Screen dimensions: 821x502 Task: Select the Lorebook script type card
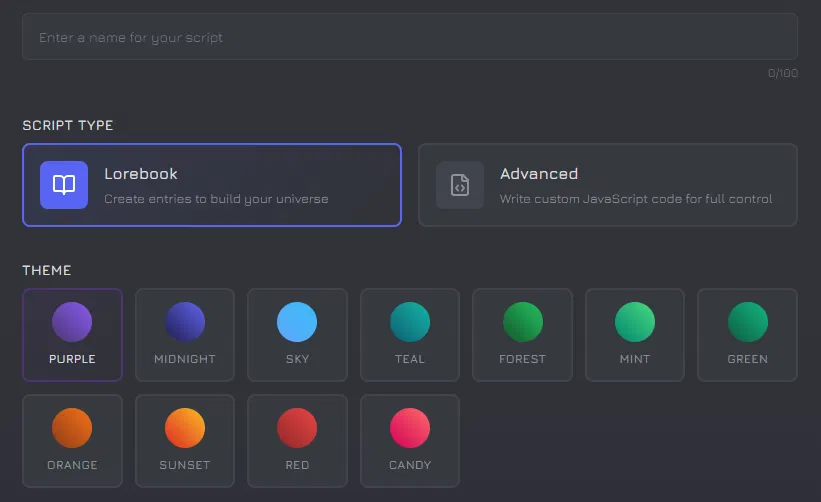212,185
